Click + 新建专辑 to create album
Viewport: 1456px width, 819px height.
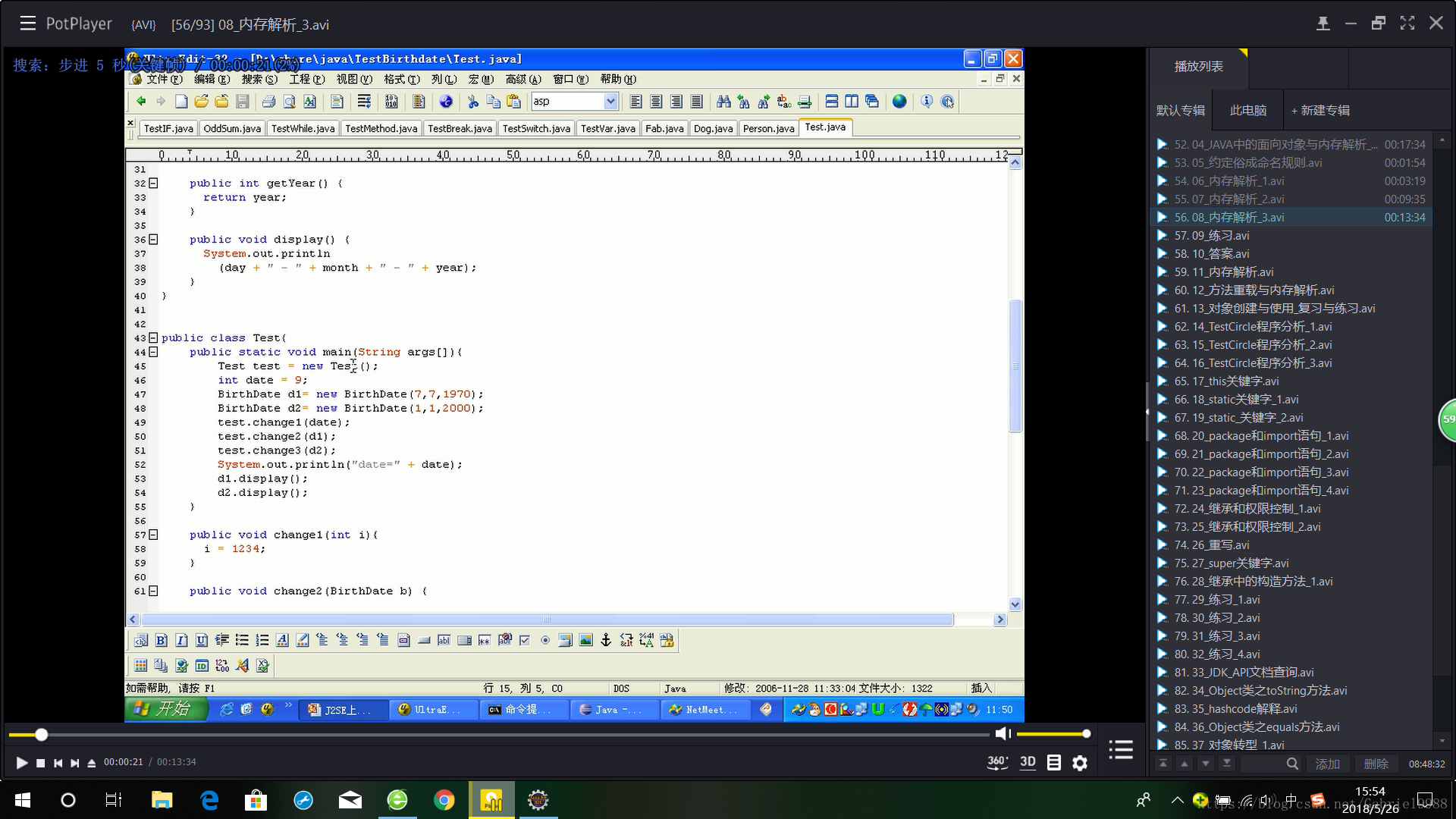click(1320, 111)
